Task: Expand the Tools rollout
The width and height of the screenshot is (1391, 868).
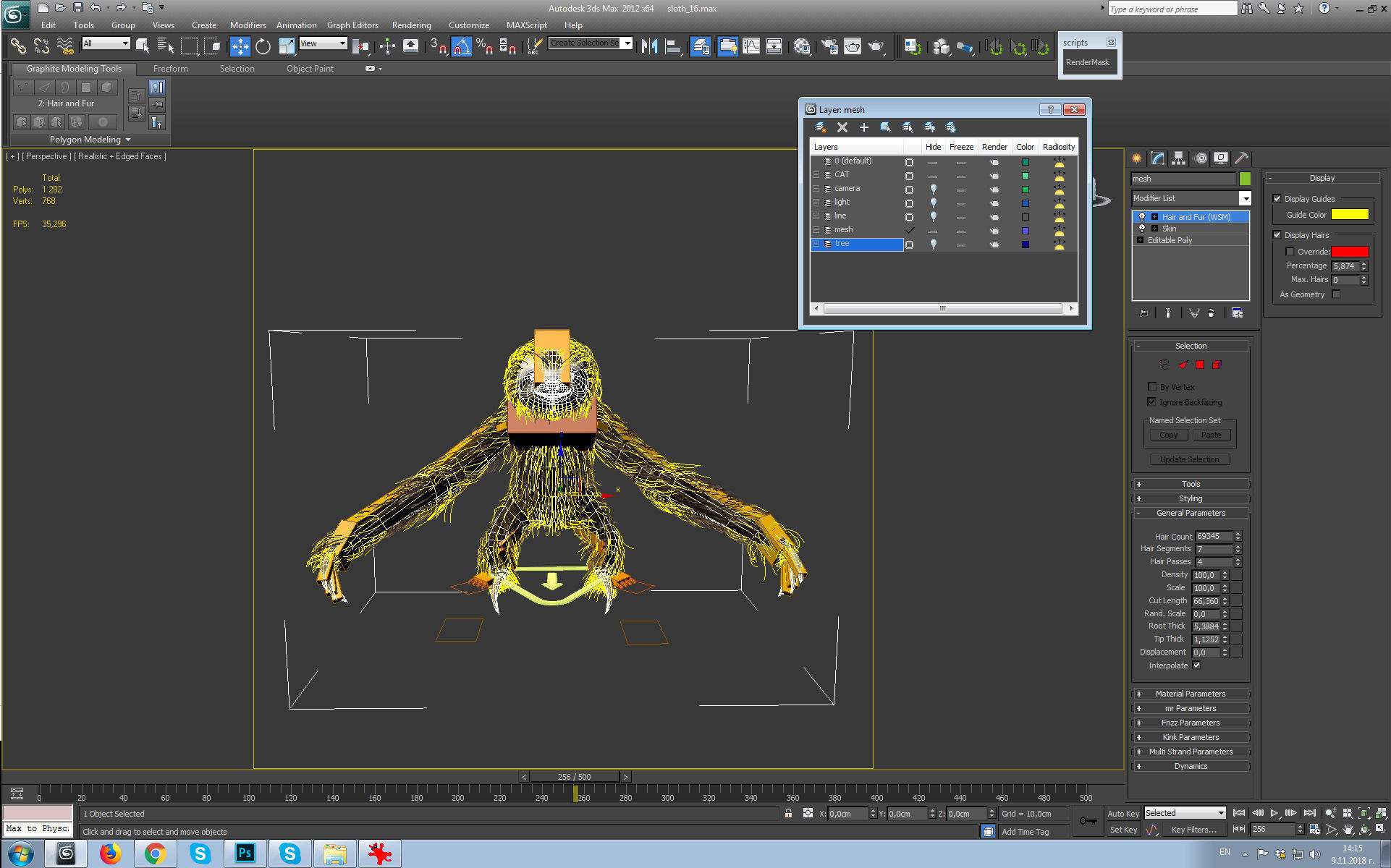Action: 1191,485
